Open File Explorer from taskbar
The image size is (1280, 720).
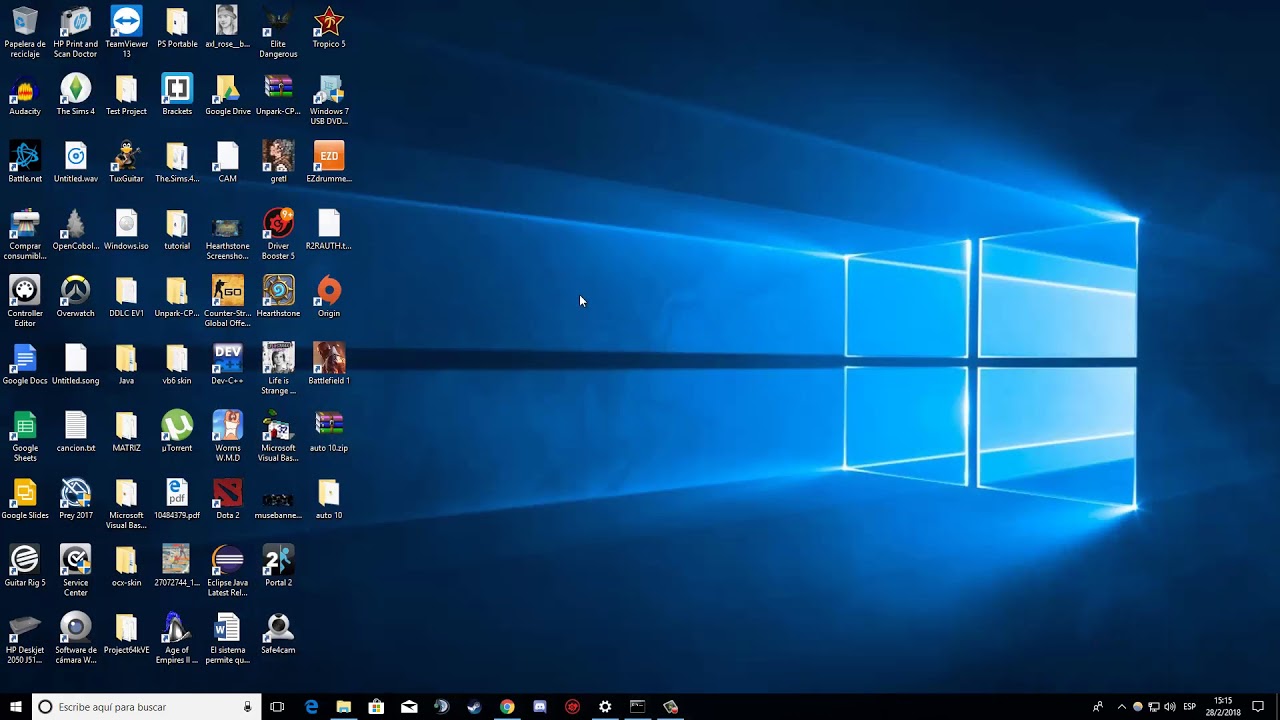[344, 707]
